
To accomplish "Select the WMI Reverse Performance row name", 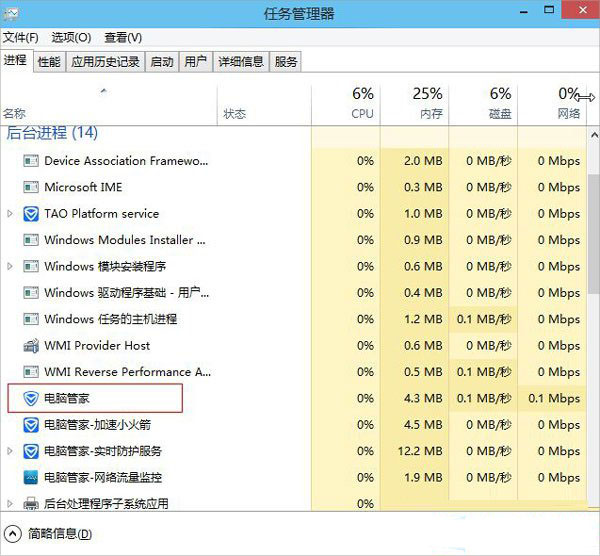I will 127,372.
